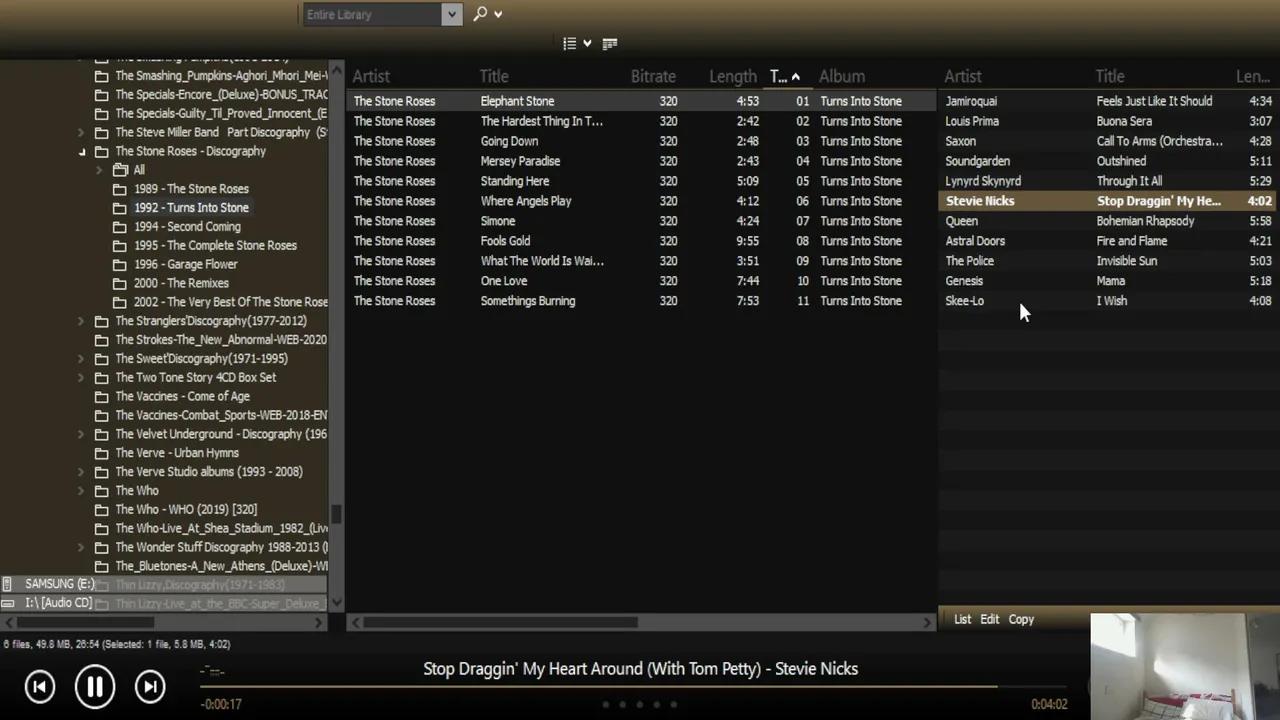Sort tracks by the Album column header
The width and height of the screenshot is (1280, 720).
[842, 76]
